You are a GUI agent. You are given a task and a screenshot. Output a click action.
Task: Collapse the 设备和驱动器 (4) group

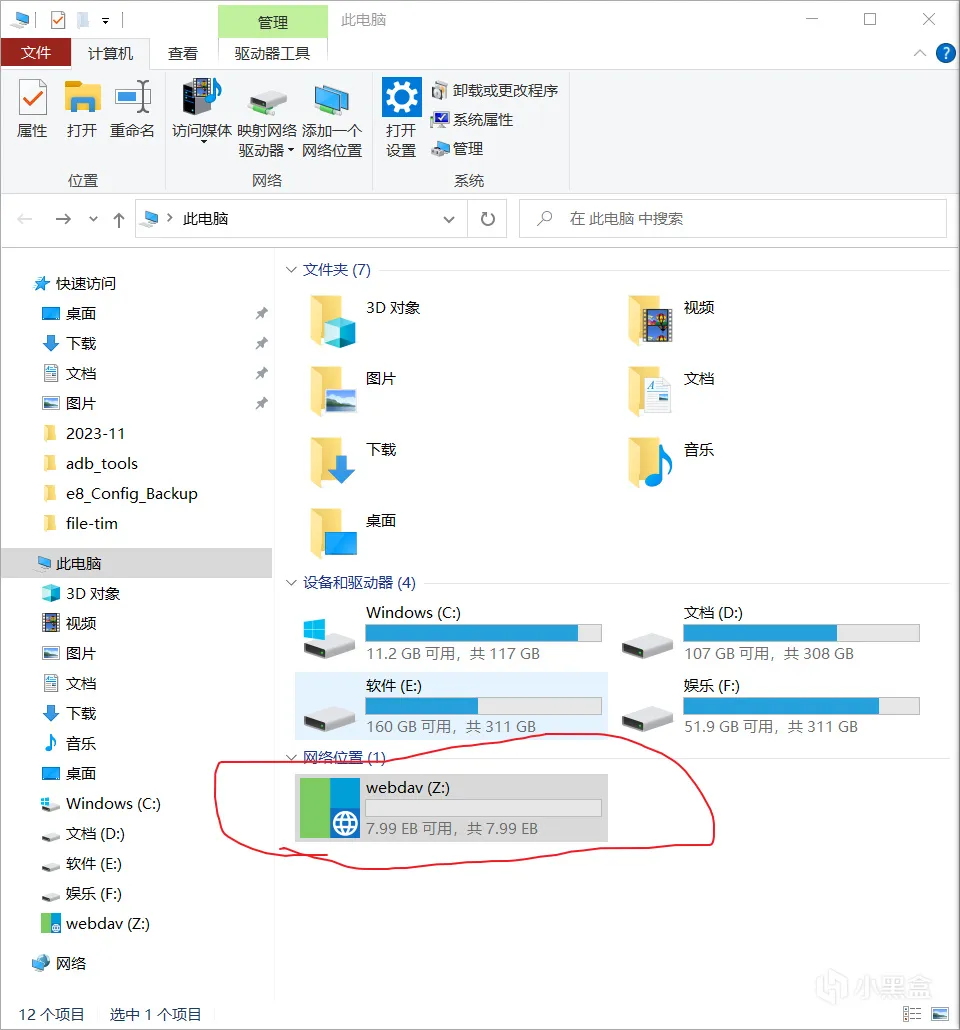pos(291,583)
